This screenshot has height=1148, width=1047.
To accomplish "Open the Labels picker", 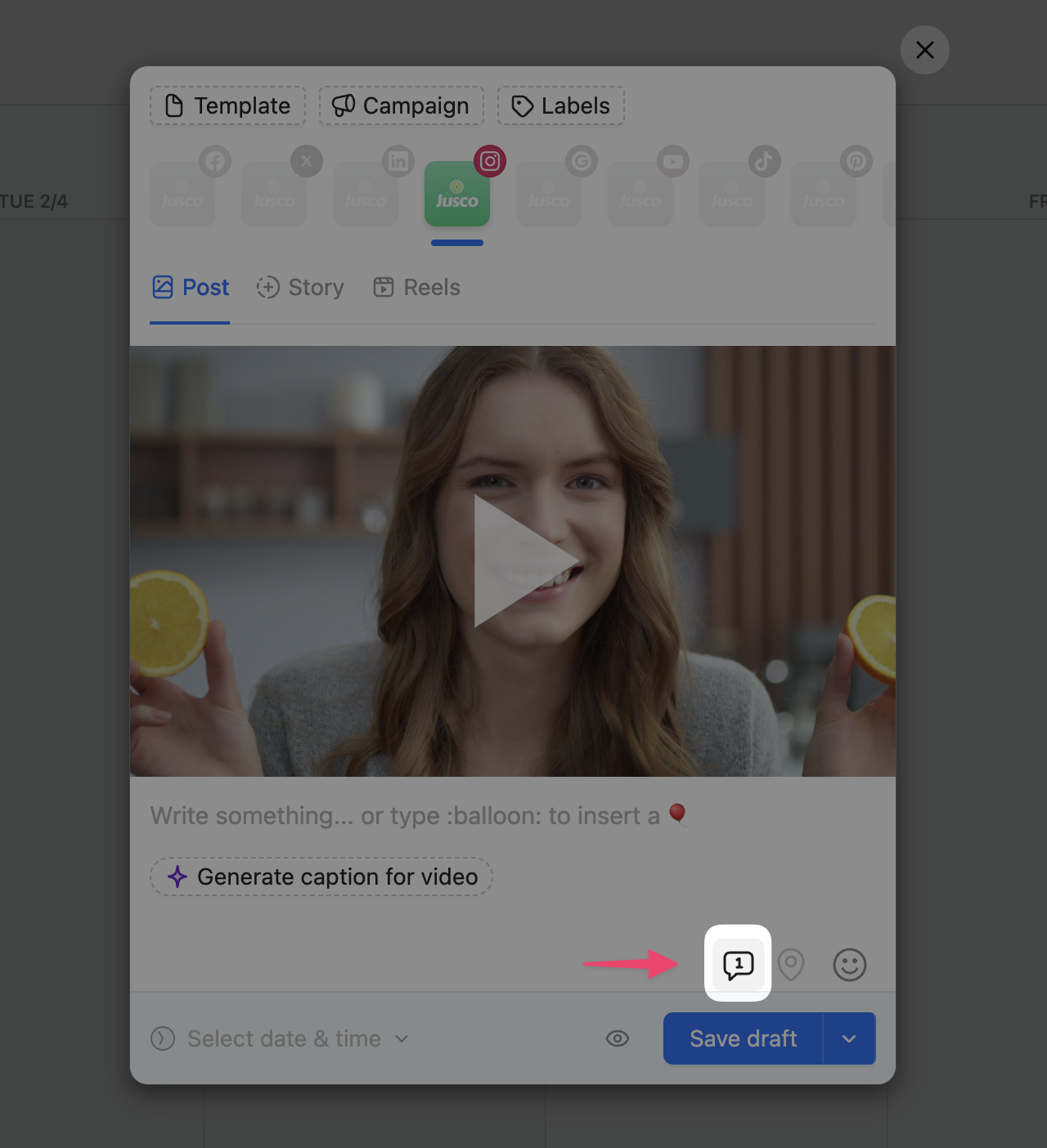I will tap(561, 106).
